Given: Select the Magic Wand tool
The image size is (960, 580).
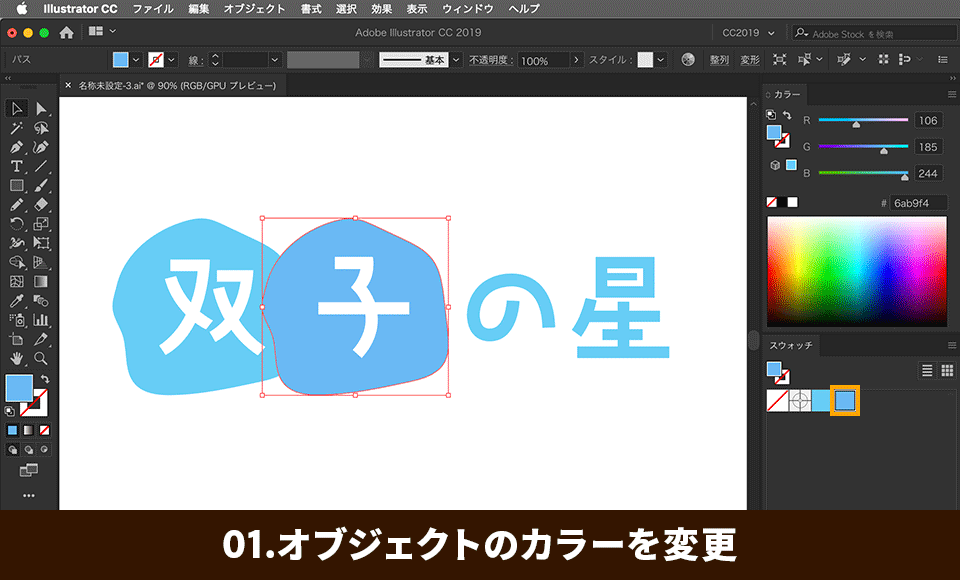Looking at the screenshot, I should [x=17, y=128].
